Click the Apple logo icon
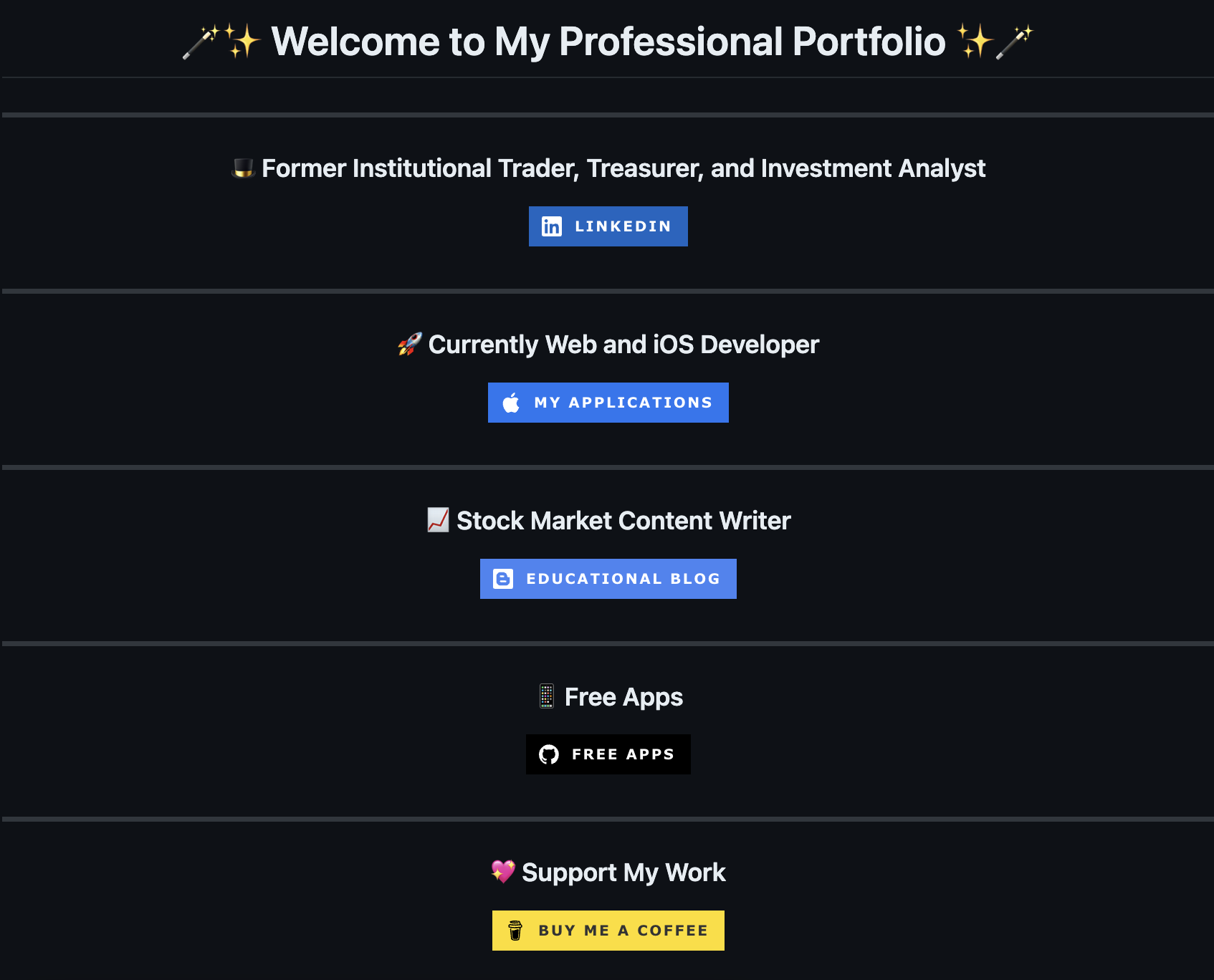 pos(511,403)
